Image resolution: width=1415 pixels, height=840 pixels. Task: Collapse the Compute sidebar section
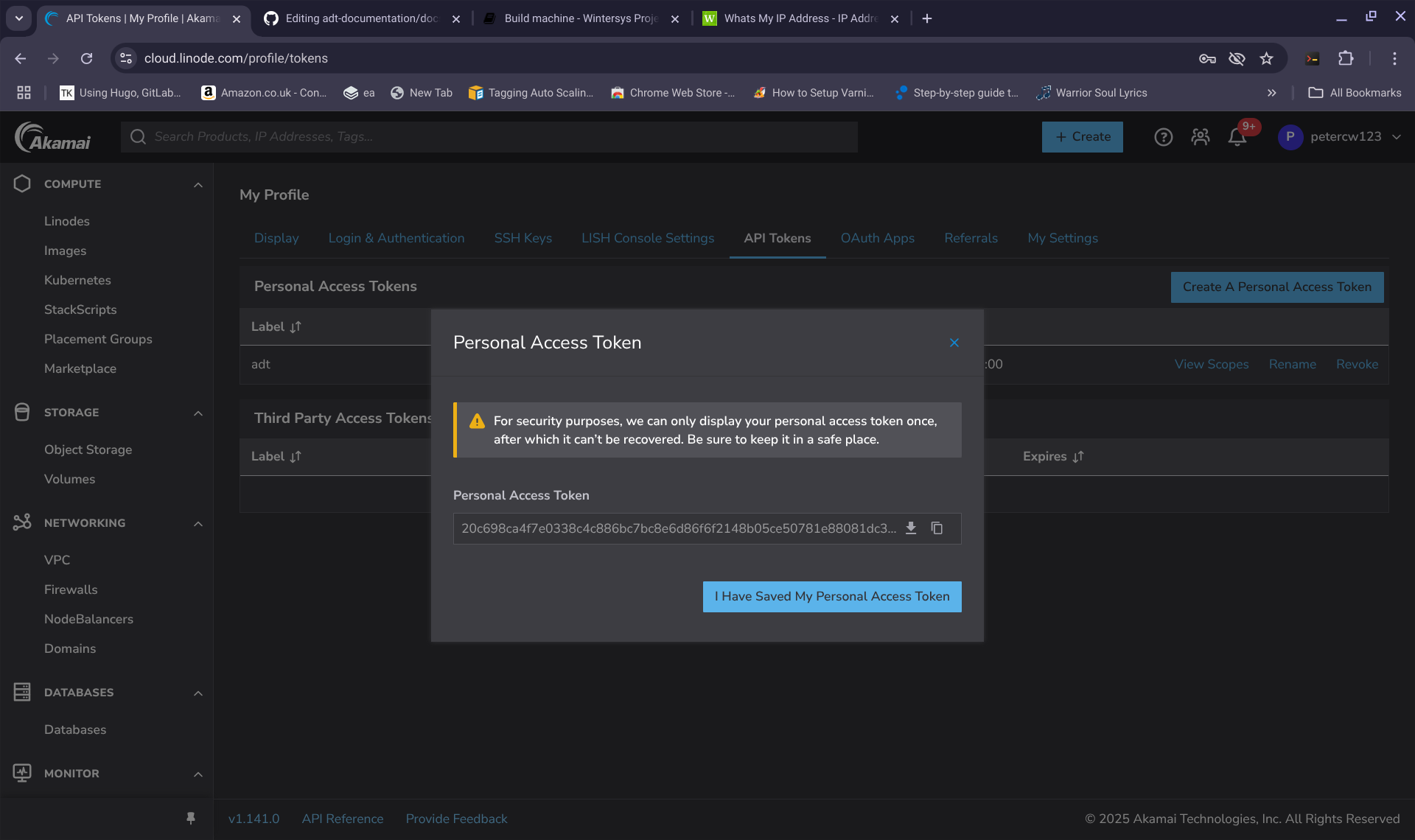click(198, 184)
